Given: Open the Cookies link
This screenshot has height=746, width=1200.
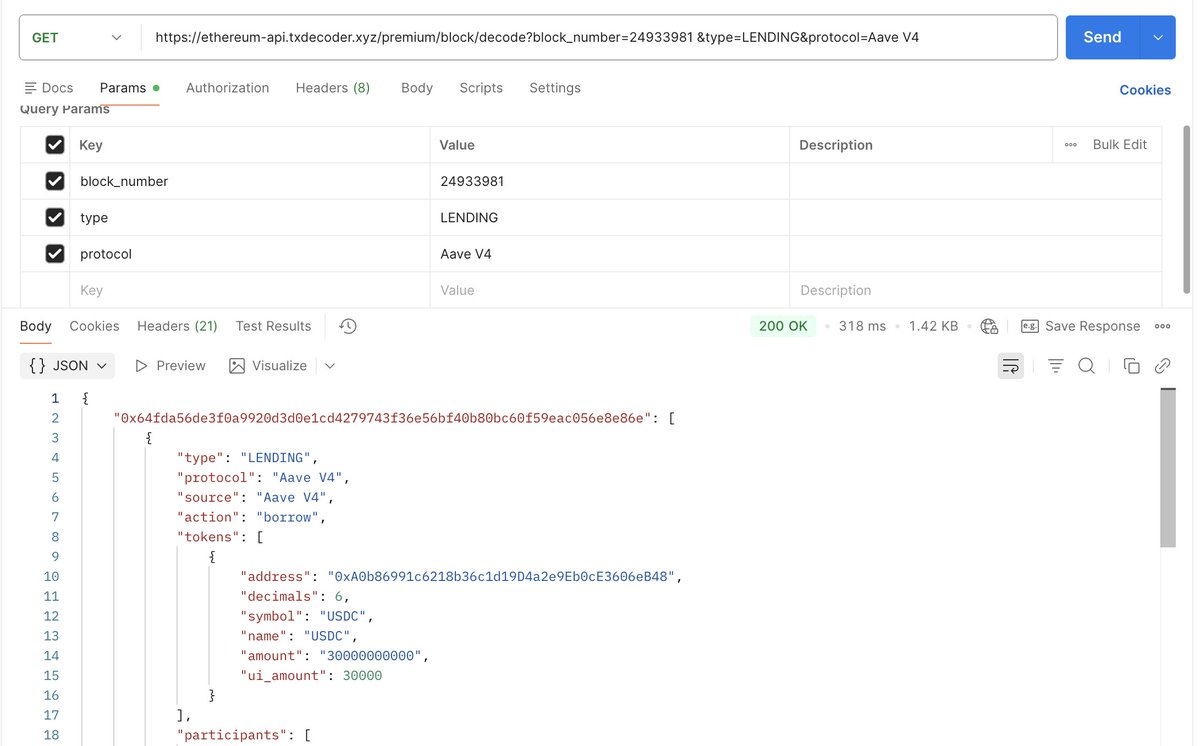Looking at the screenshot, I should [x=1145, y=90].
